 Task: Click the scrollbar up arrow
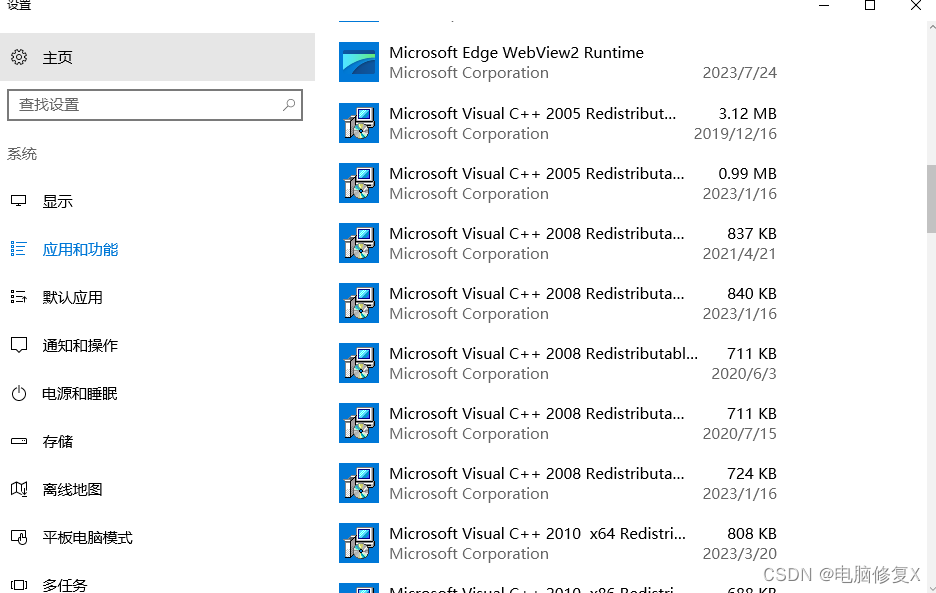coord(931,26)
